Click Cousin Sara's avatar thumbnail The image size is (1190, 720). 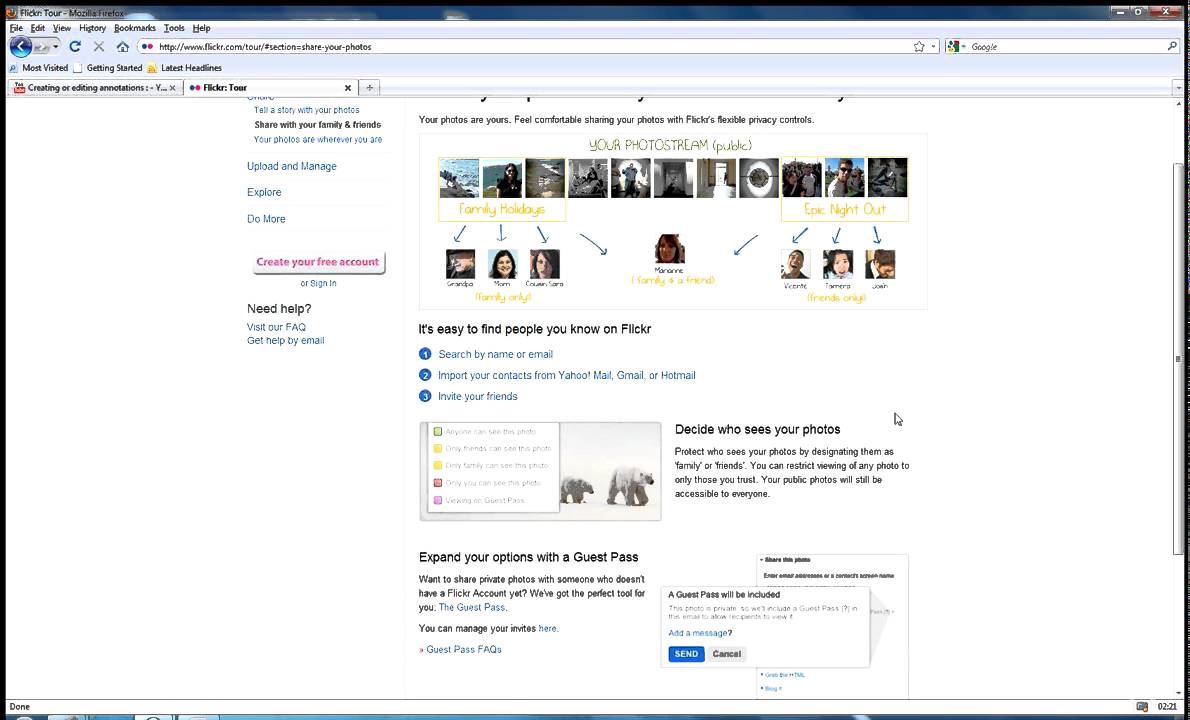point(545,264)
